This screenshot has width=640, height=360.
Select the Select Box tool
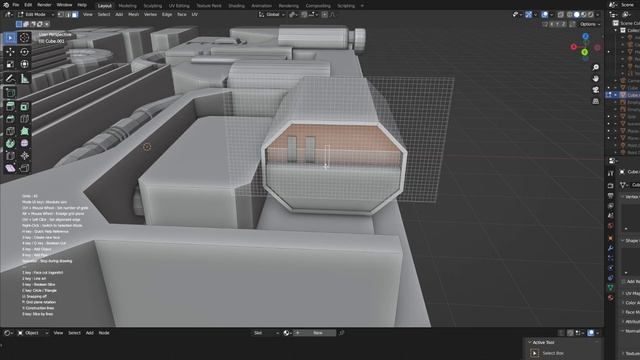(x=10, y=38)
